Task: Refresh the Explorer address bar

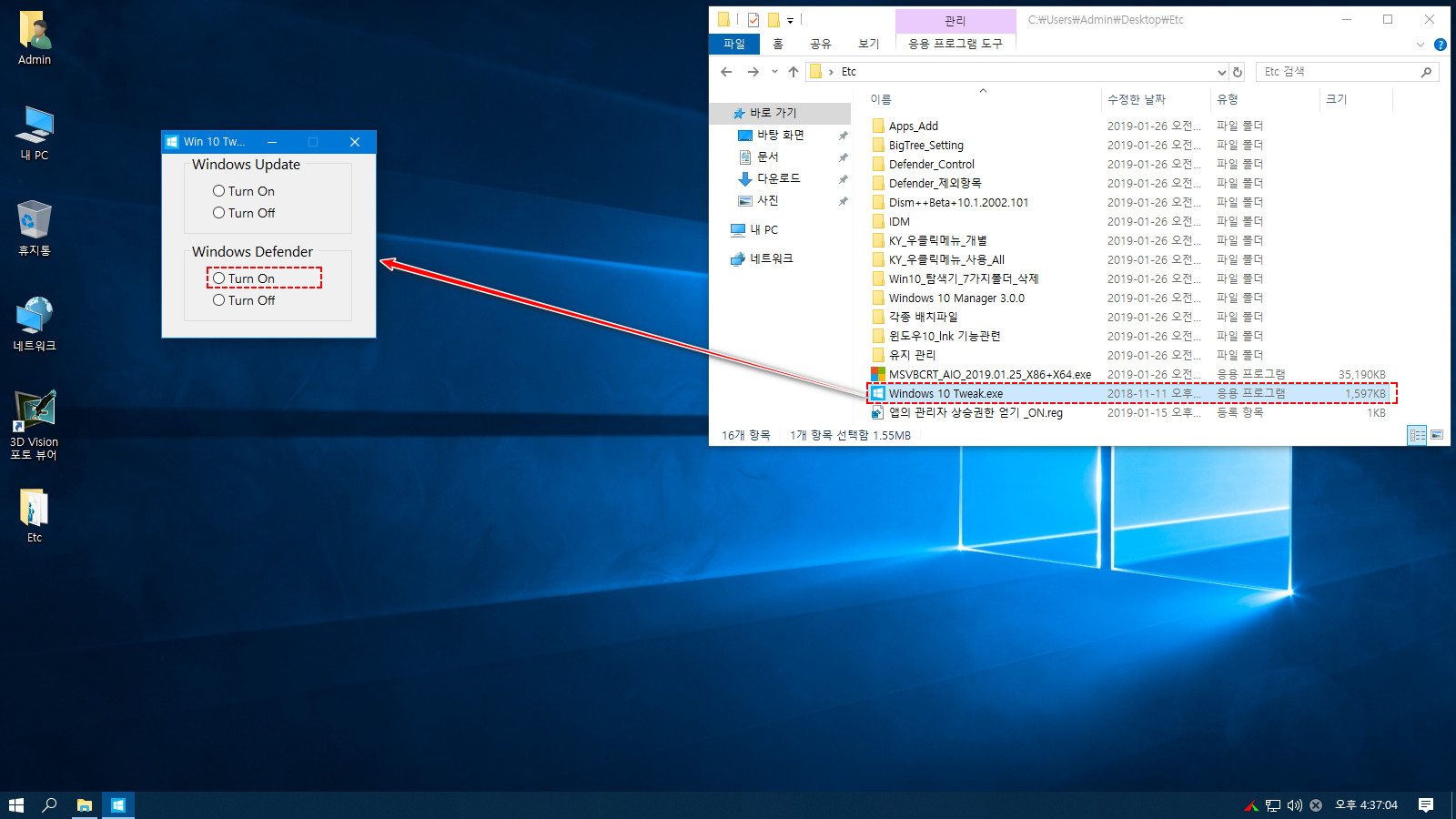Action: [1238, 72]
